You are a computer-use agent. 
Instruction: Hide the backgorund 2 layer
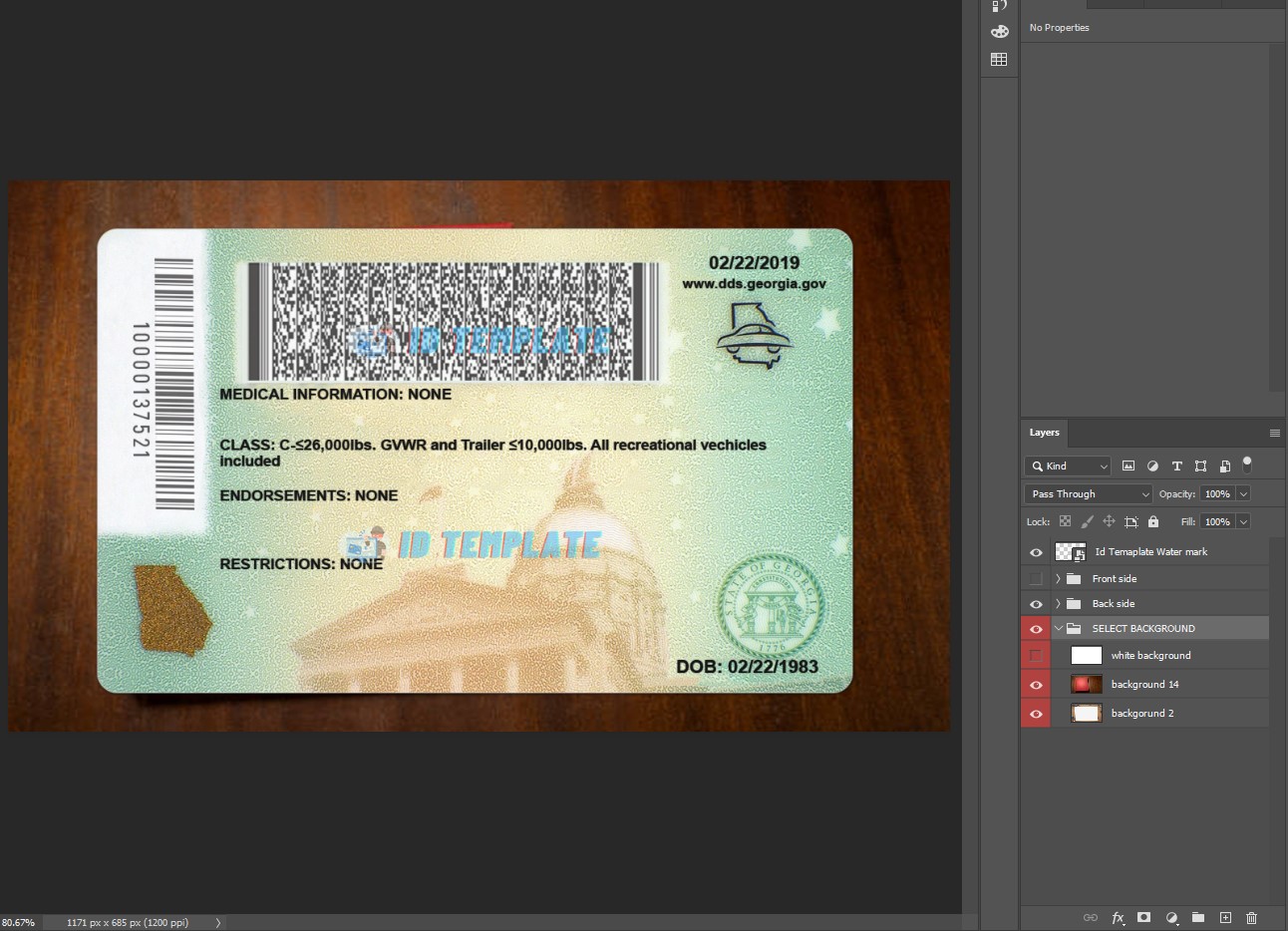coord(1036,714)
